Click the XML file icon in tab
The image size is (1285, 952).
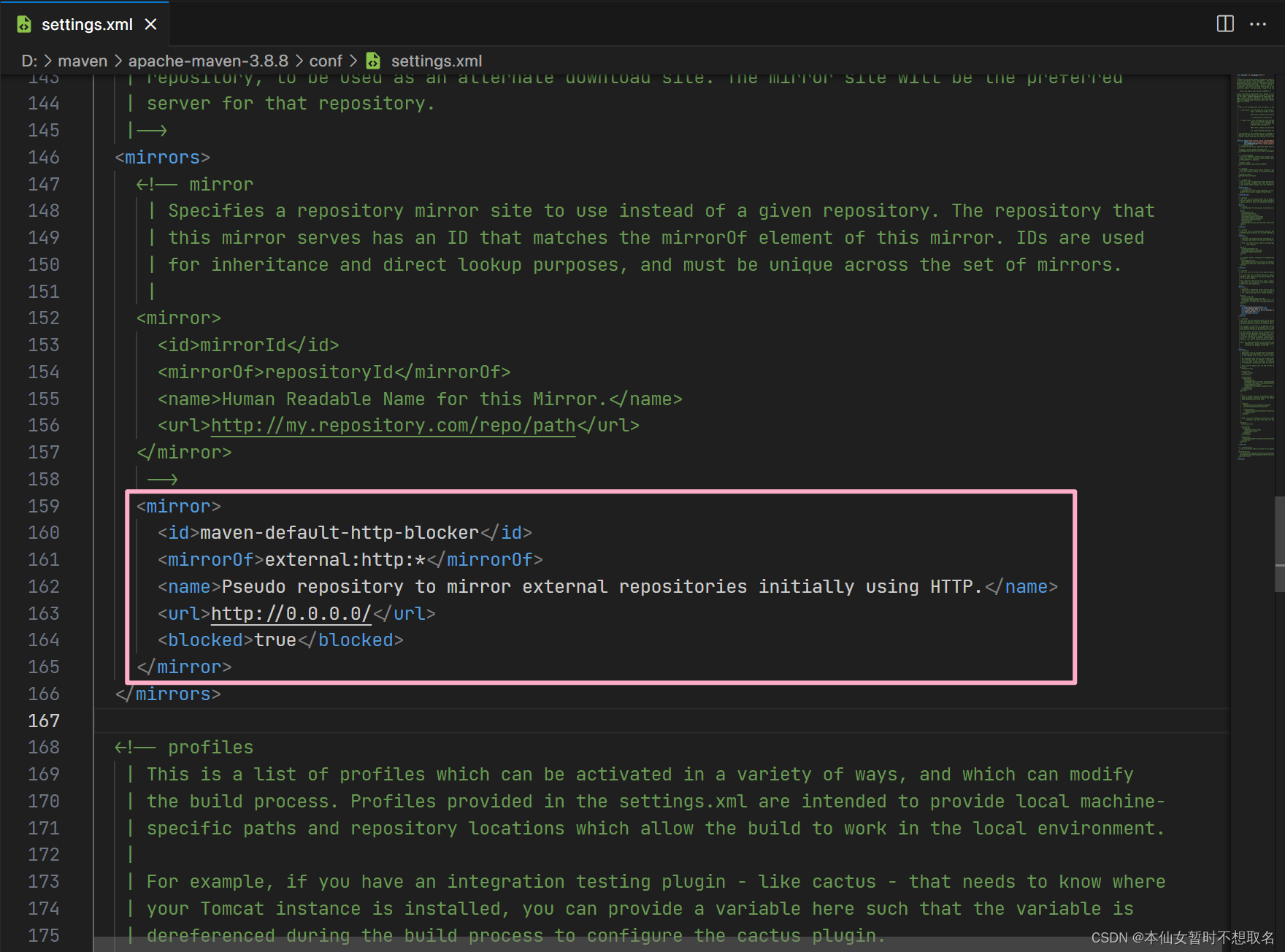tap(24, 25)
